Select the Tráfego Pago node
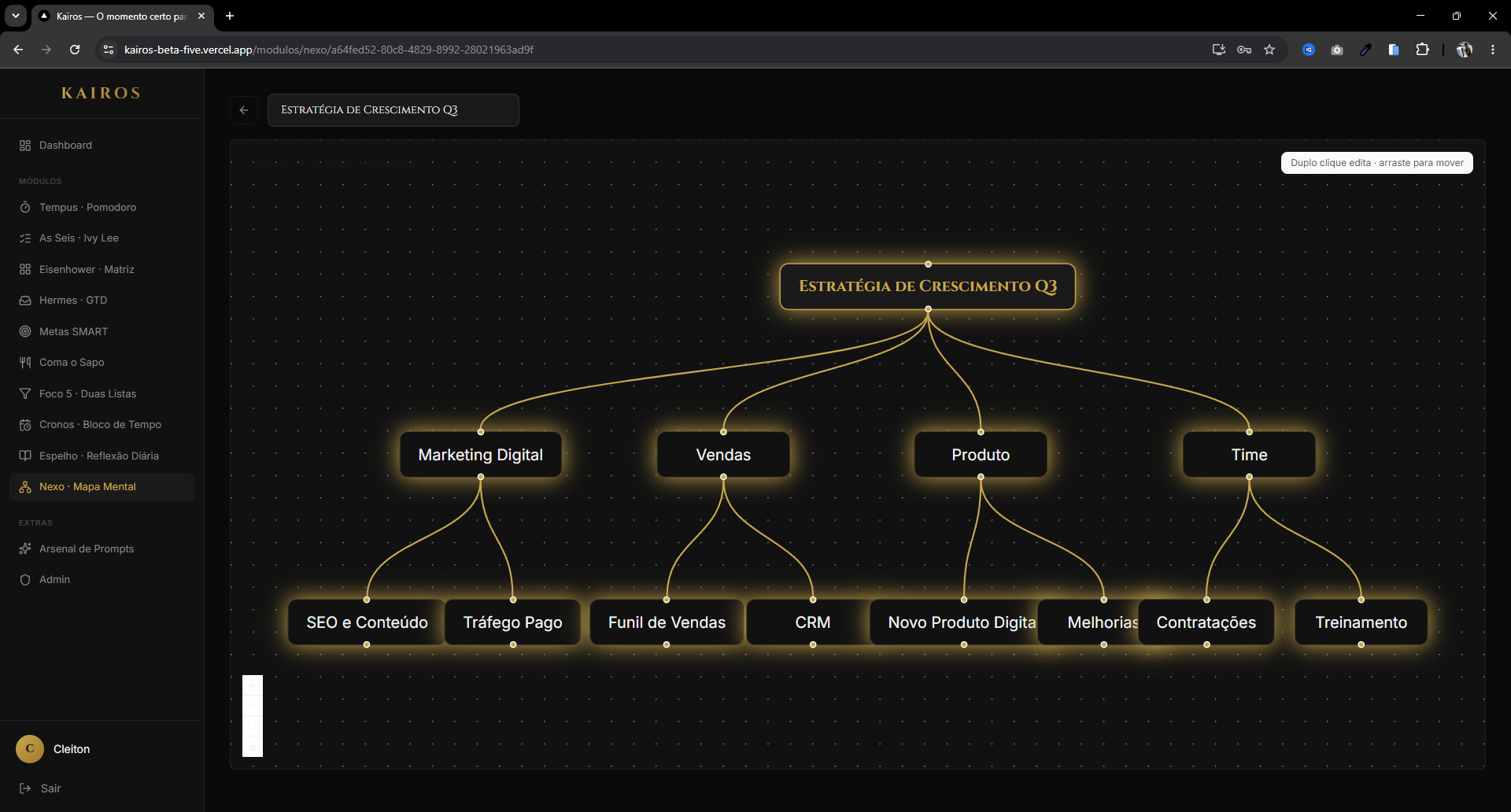1511x812 pixels. [512, 622]
